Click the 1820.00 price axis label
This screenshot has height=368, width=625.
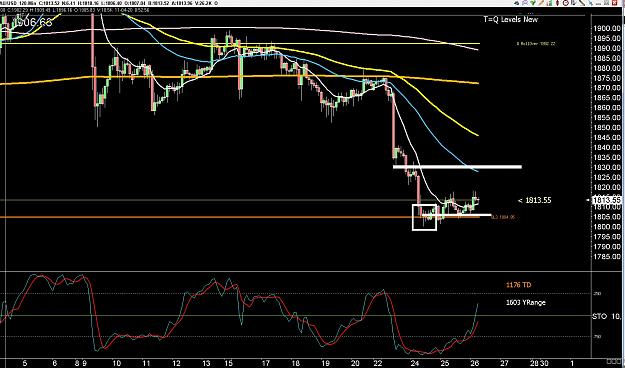pos(607,187)
